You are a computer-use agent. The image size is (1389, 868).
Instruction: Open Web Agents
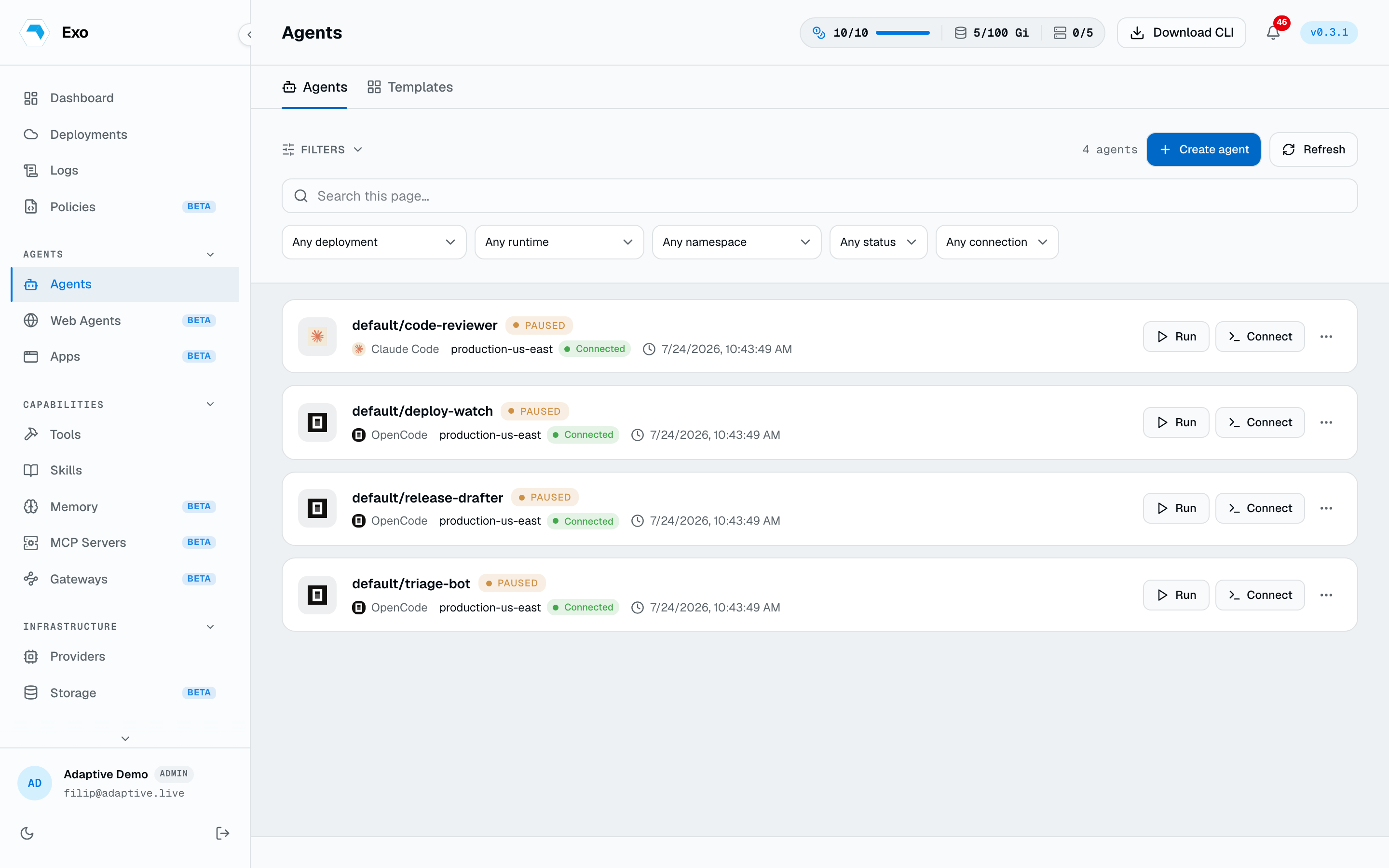pyautogui.click(x=125, y=320)
